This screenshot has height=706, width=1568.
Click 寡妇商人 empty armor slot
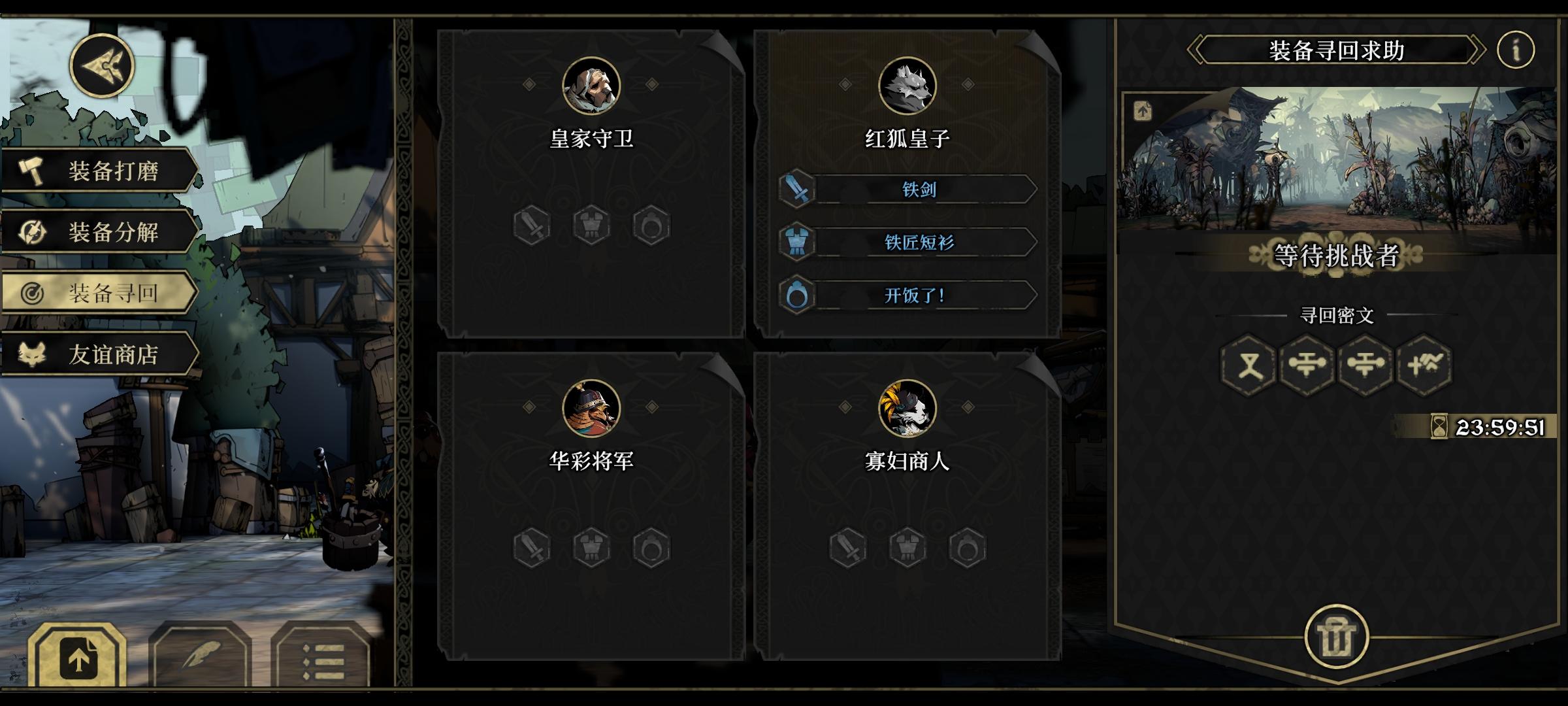(x=907, y=547)
